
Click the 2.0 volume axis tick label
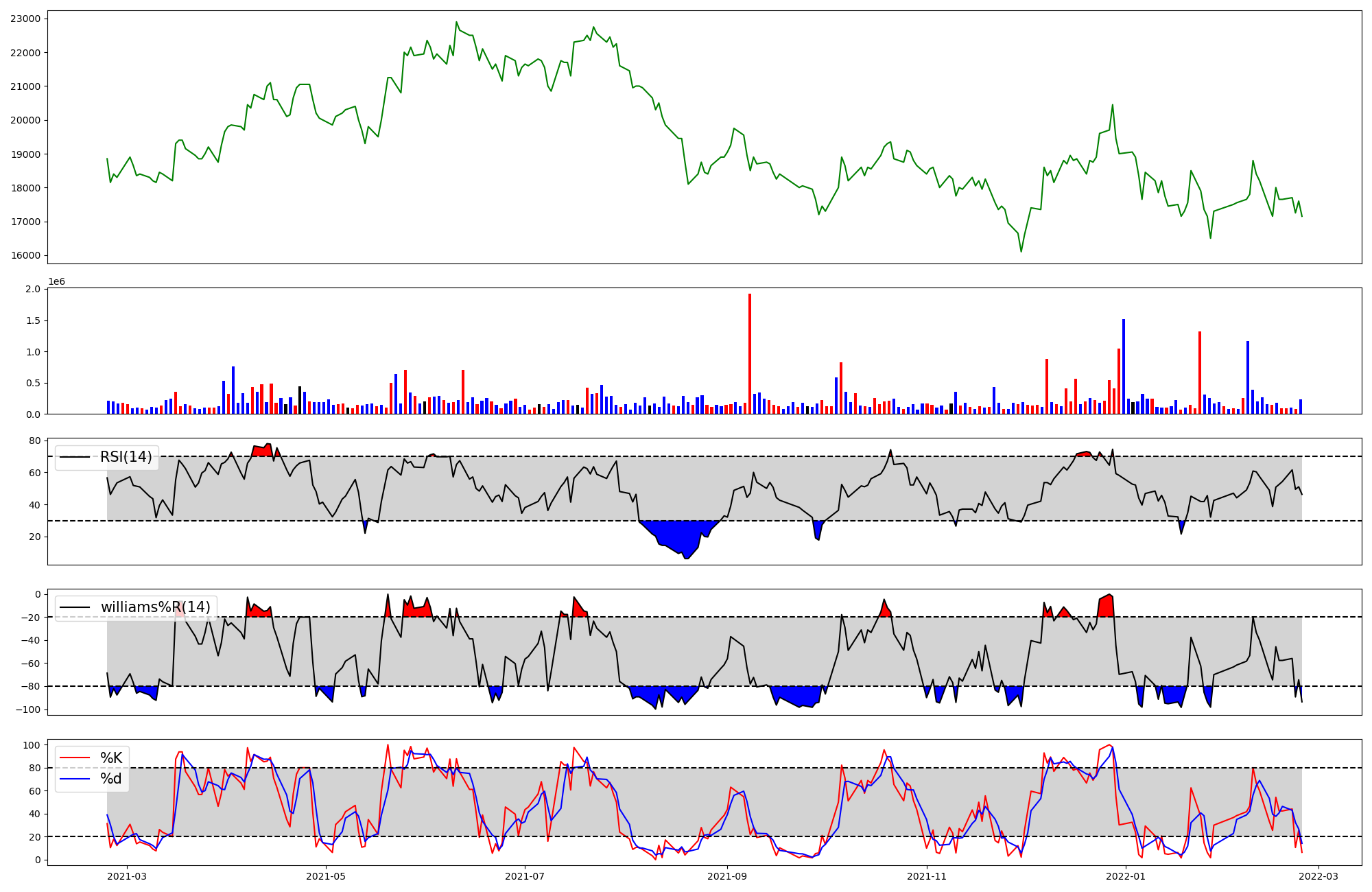tap(33, 289)
